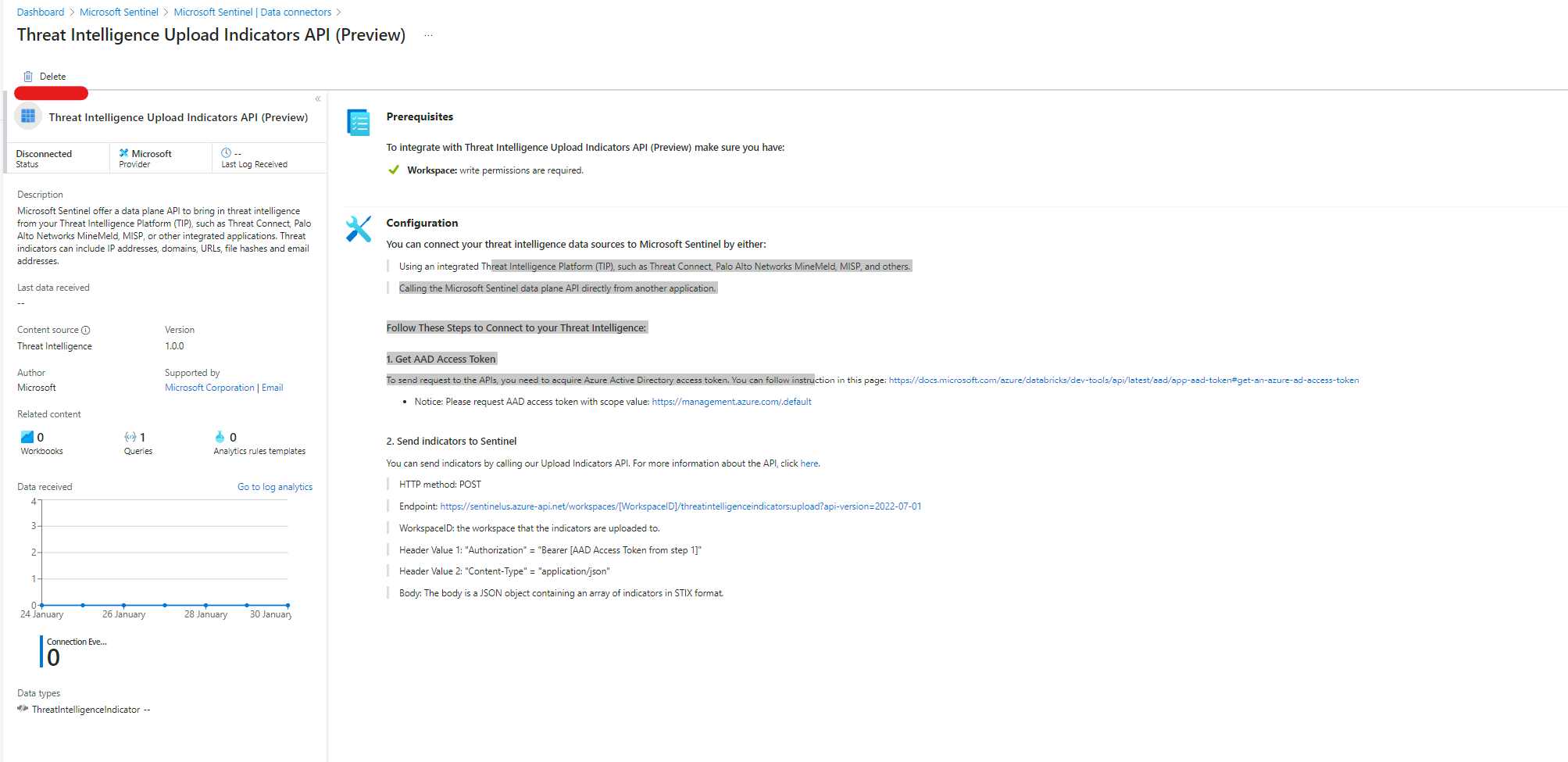Viewport: 1568px width, 762px height.
Task: Click the Prerequisites heading
Action: click(420, 116)
